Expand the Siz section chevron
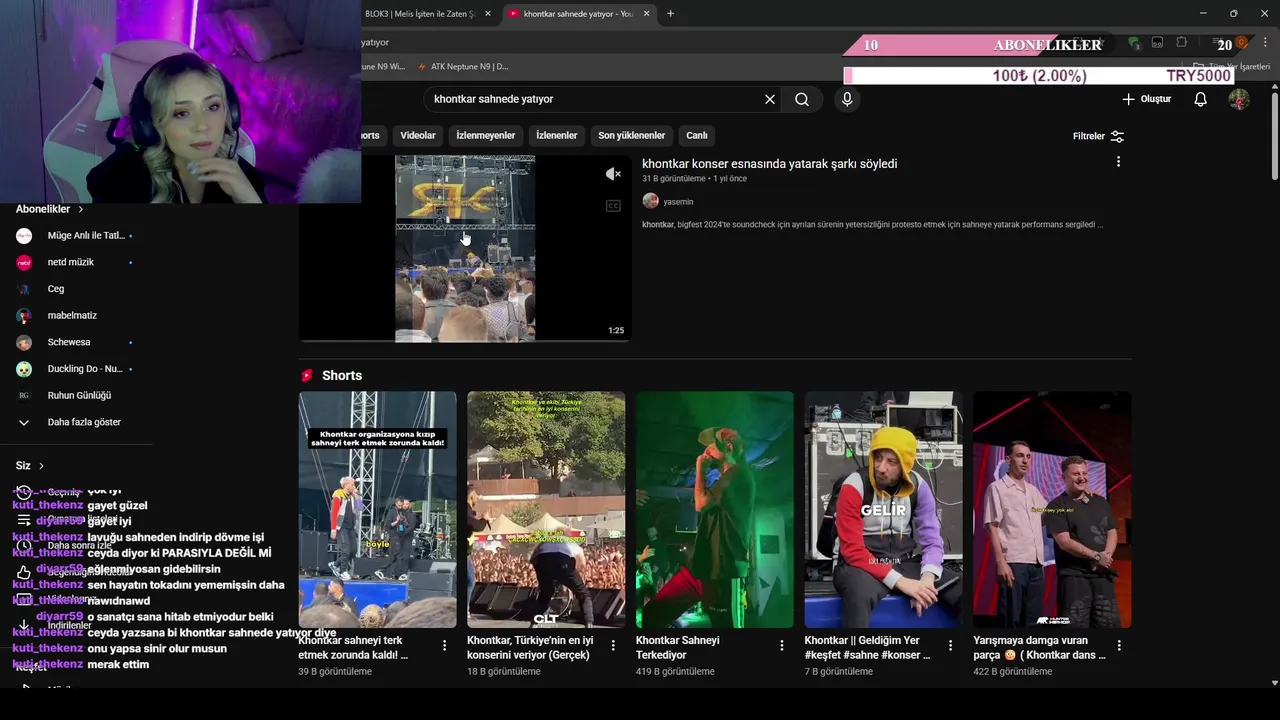Image resolution: width=1280 pixels, height=720 pixels. (41, 466)
